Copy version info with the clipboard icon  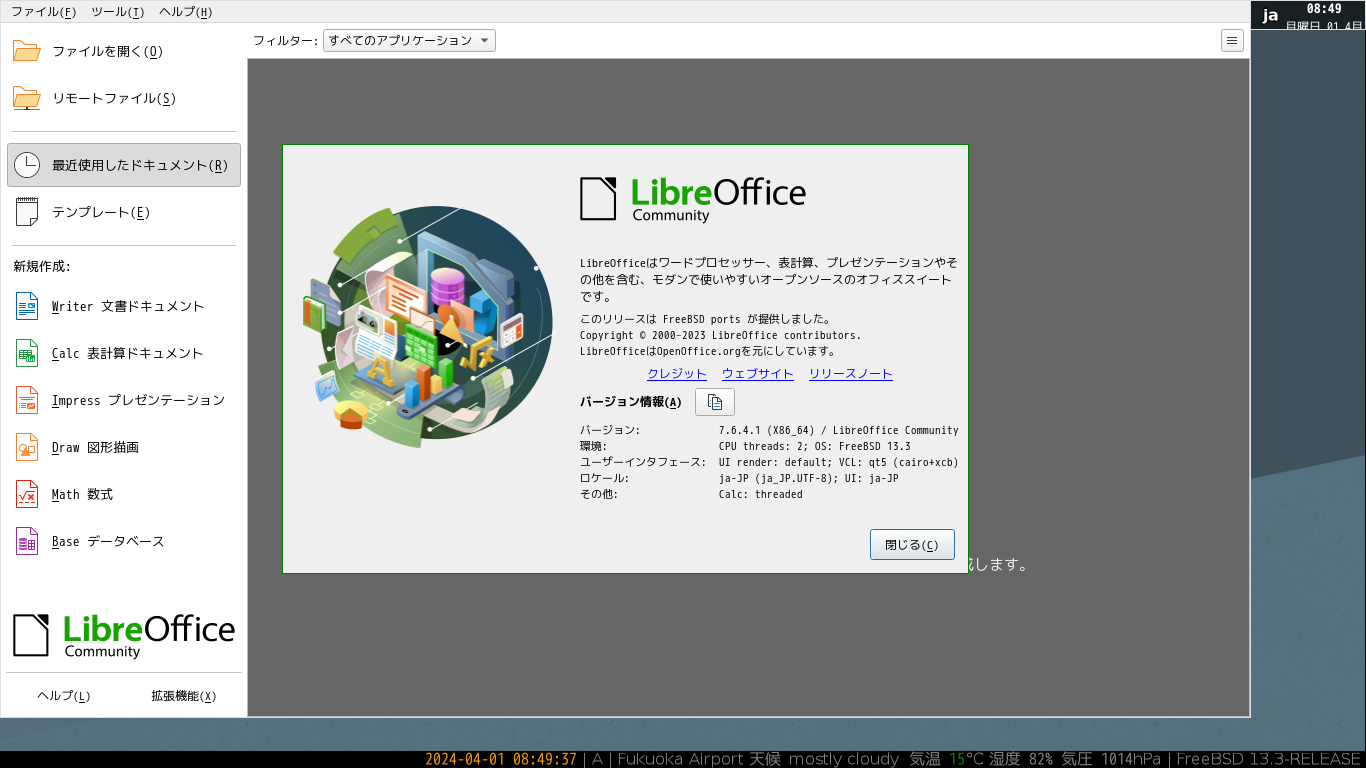tap(714, 402)
